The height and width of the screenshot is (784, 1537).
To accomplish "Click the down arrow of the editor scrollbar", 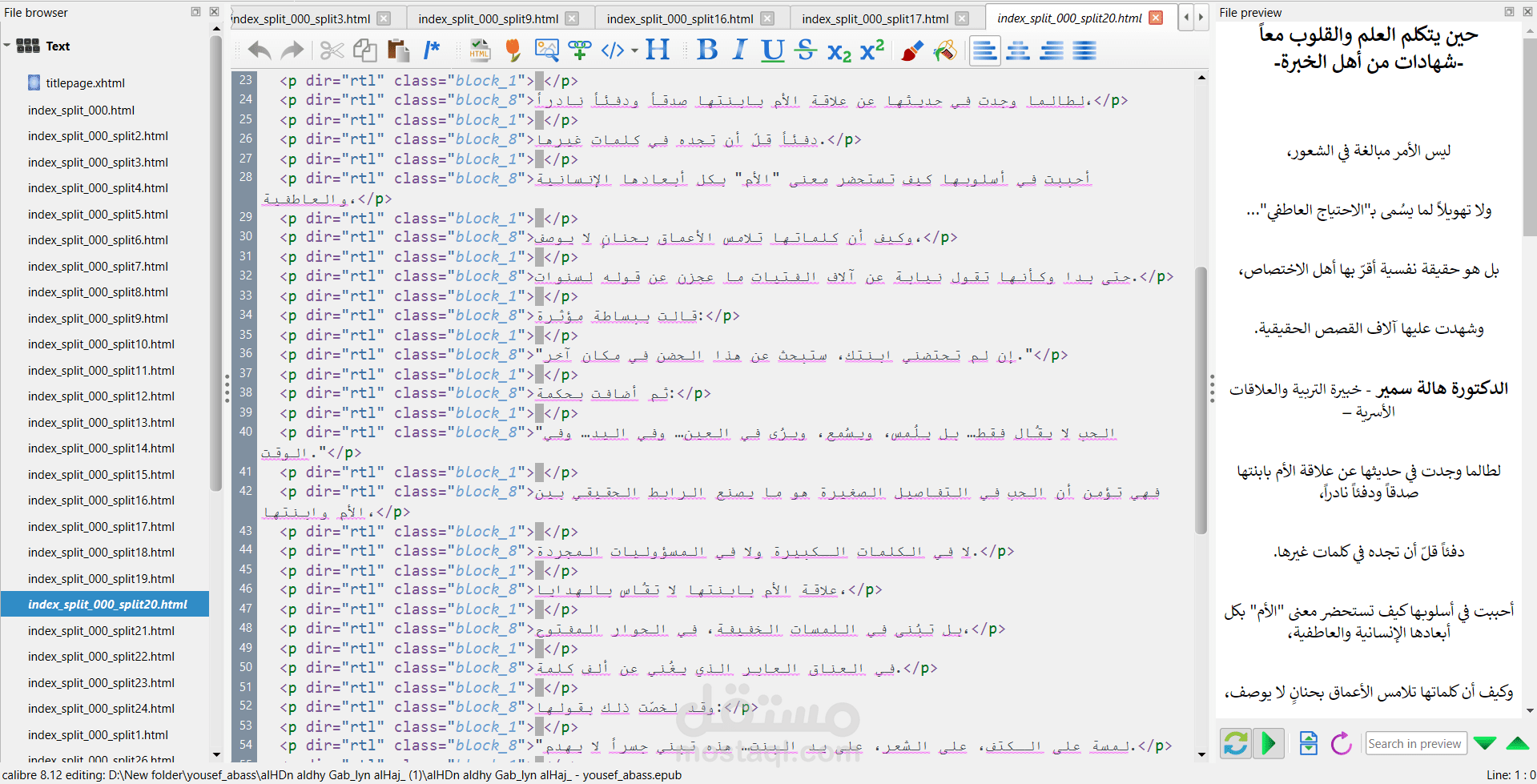I will click(x=1201, y=754).
